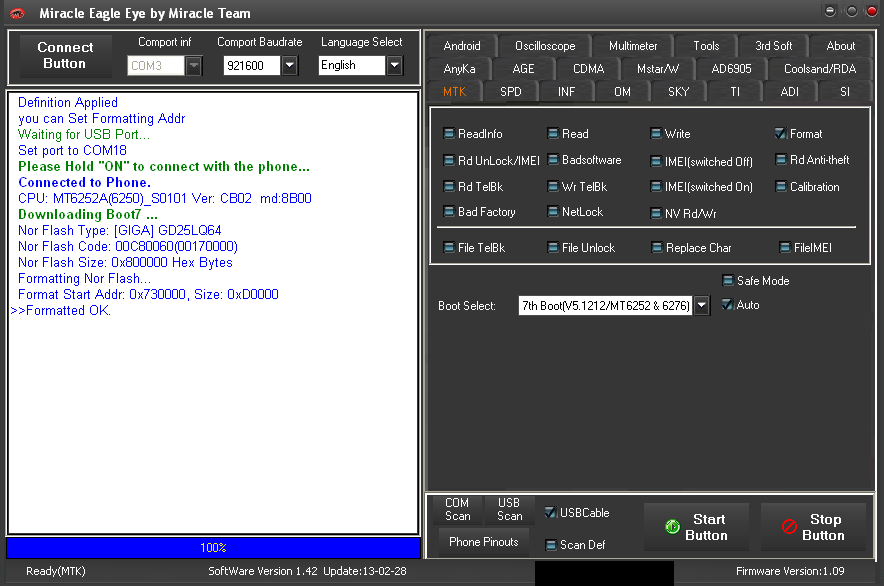Screen dimensions: 884x586
Task: Enable Rd UnLock/IMEI option
Action: click(x=449, y=161)
